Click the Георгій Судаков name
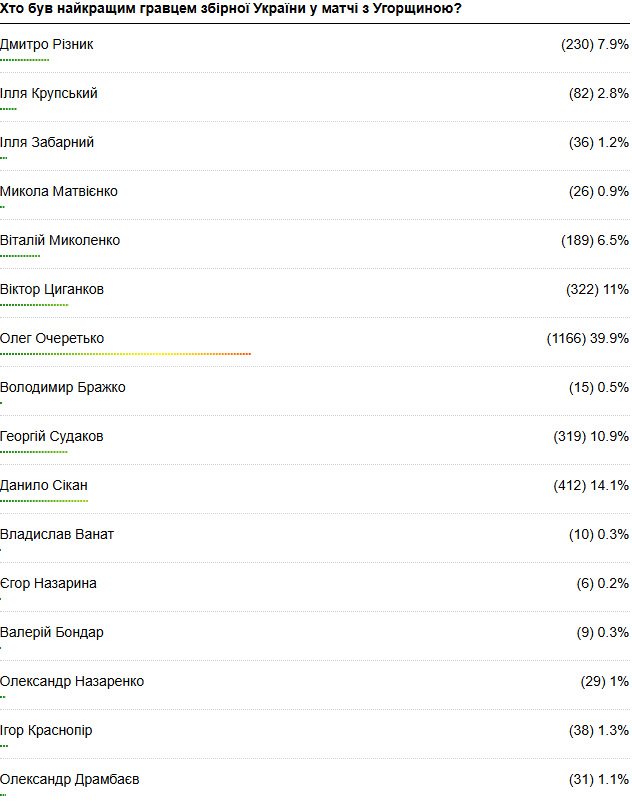Image resolution: width=632 pixels, height=803 pixels. point(52,436)
